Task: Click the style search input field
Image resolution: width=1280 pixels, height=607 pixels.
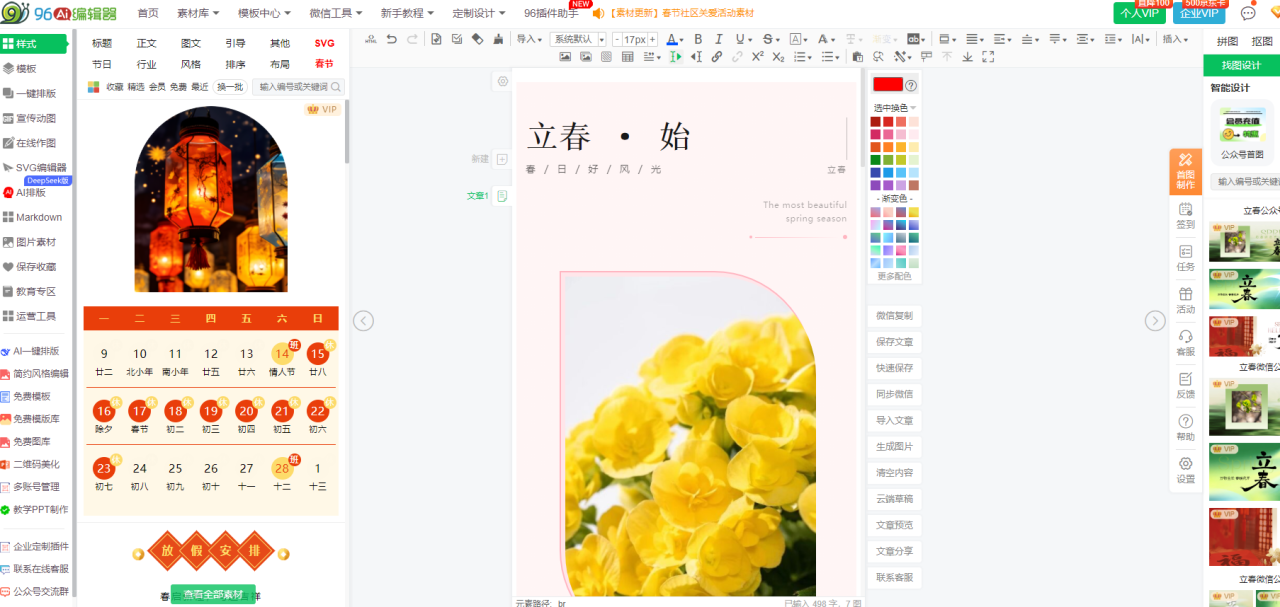Action: pyautogui.click(x=293, y=87)
